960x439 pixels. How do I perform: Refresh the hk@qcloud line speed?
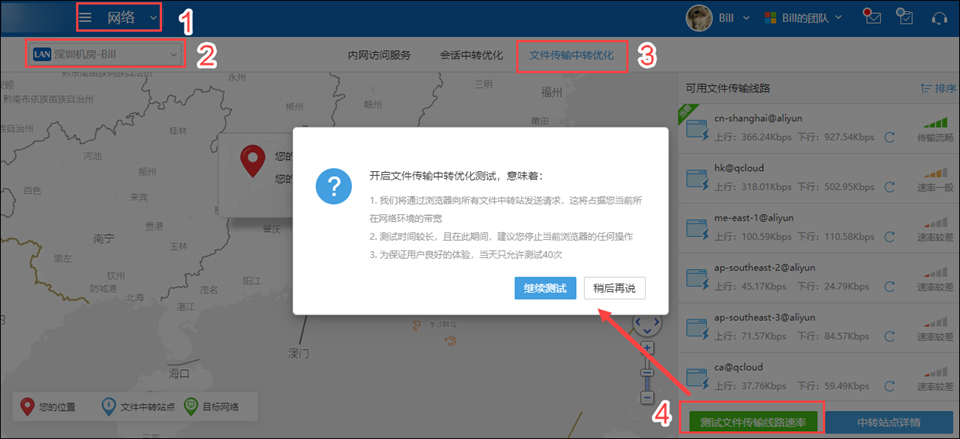(890, 187)
